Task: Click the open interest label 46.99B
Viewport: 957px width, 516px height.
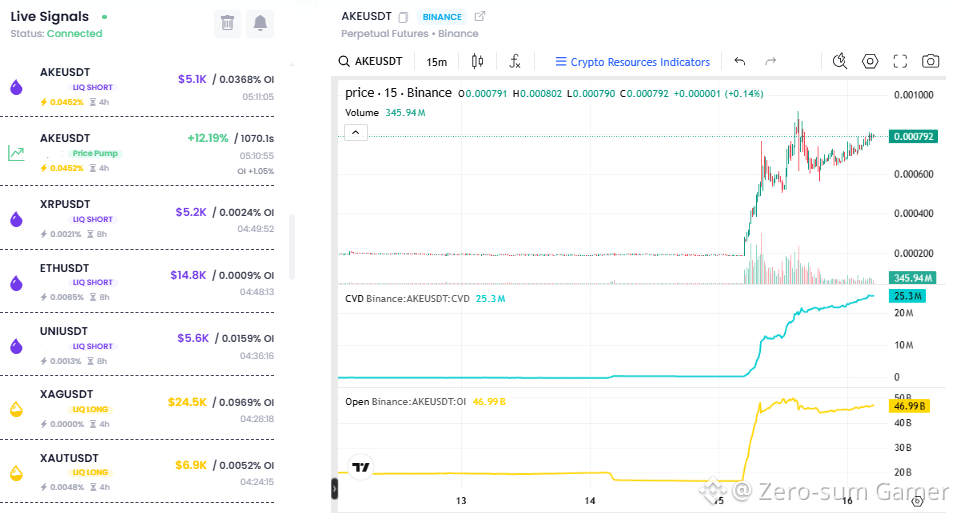Action: [909, 406]
